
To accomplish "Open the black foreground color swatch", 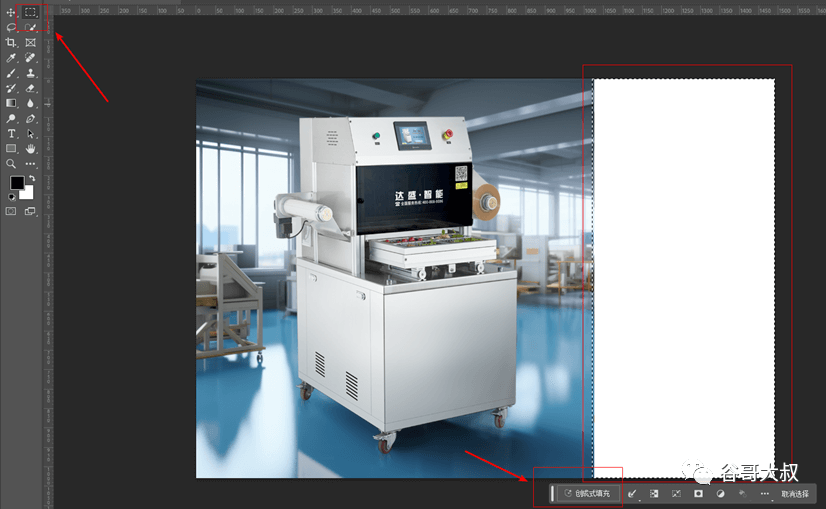I will click(x=17, y=183).
